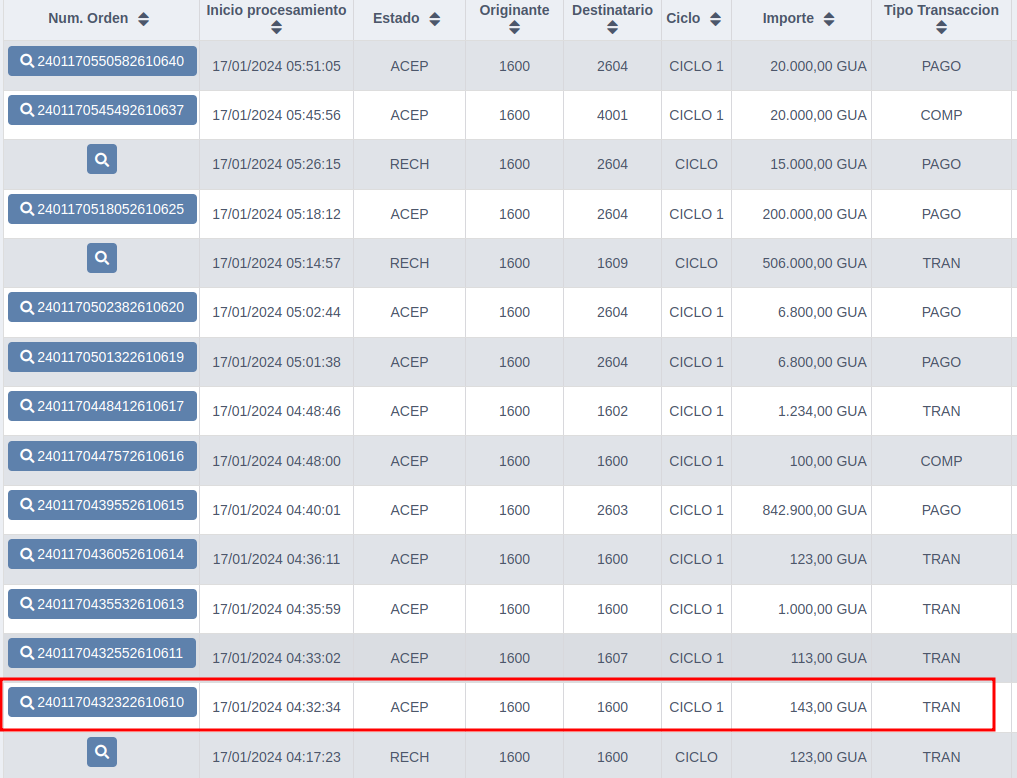This screenshot has height=778, width=1017.
Task: Sort by Num. Orden column arrows
Action: tap(143, 19)
